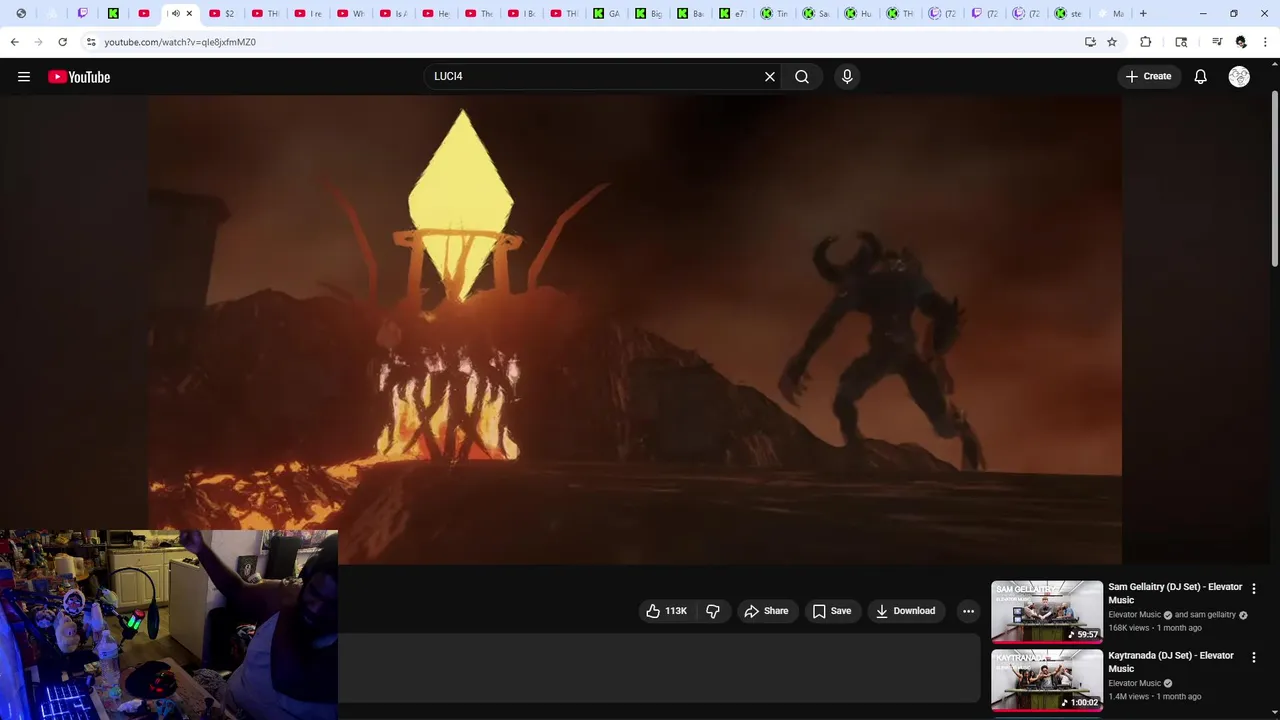Bookmark this page with the star
This screenshot has height=720, width=1280.
[x=1112, y=42]
